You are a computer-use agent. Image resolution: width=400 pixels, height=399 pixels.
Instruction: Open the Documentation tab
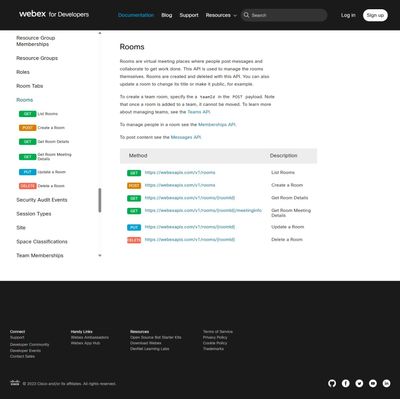136,15
